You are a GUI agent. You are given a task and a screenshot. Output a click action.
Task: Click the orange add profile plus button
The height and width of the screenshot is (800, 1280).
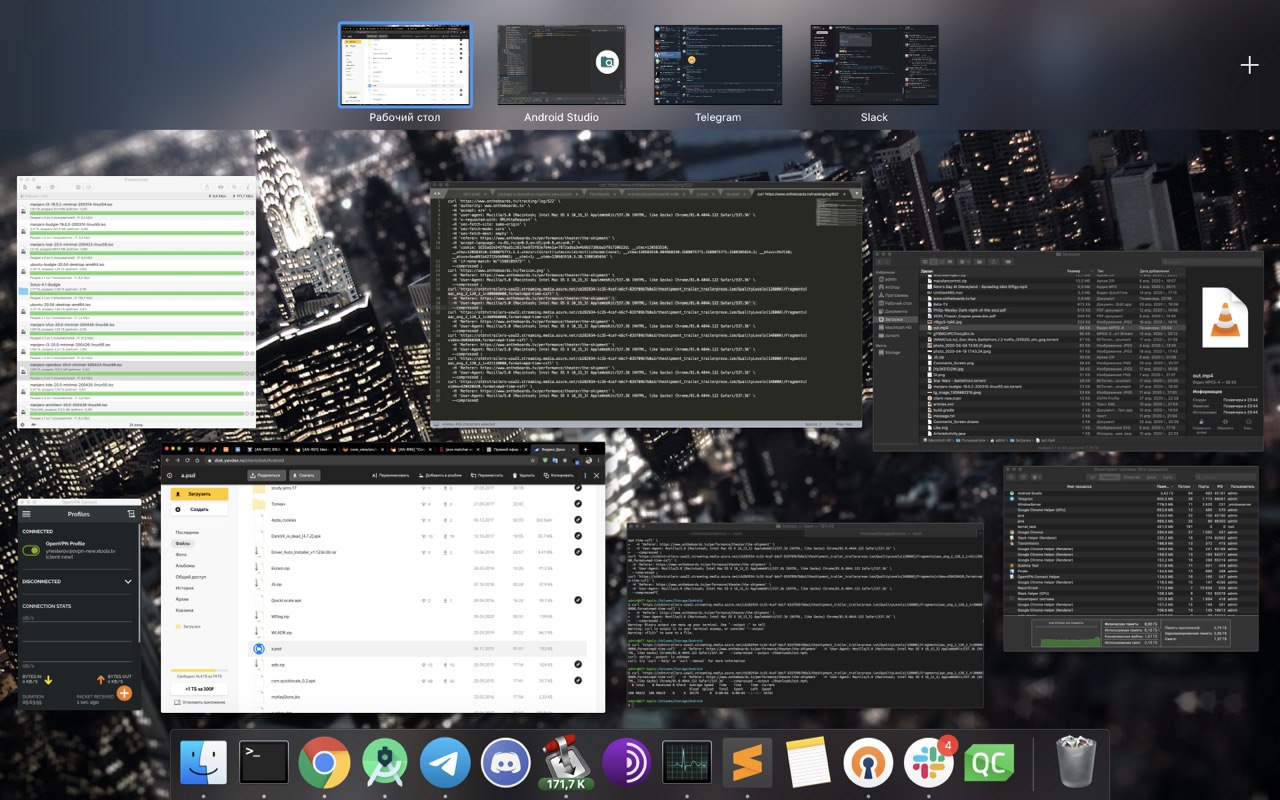124,692
